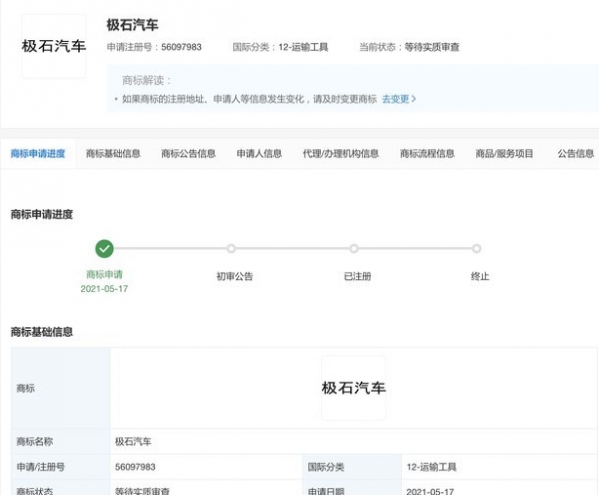Click the green checkmark for 商标申请 step
The width and height of the screenshot is (599, 495).
[x=104, y=249]
